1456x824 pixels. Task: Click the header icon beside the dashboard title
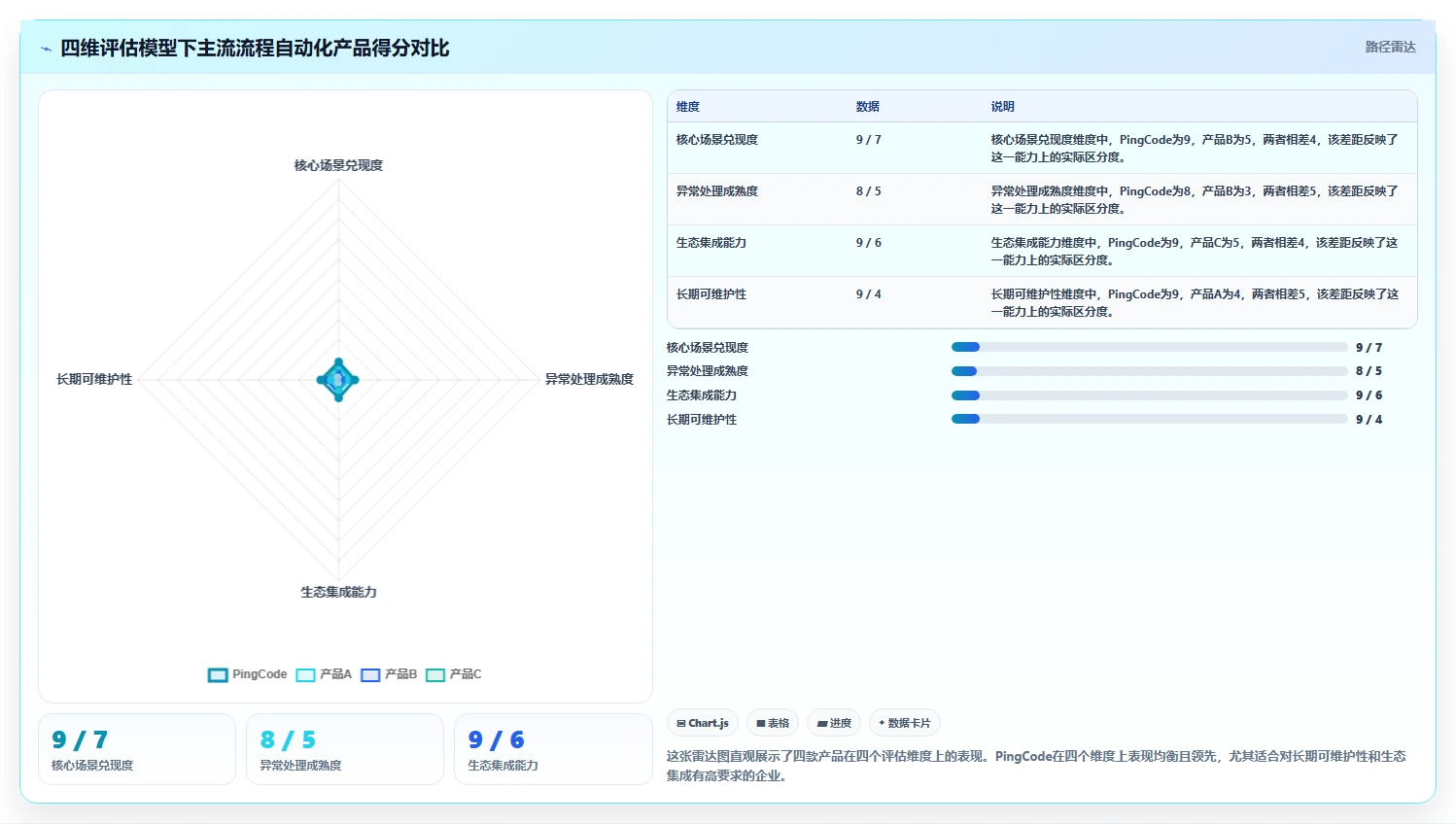click(x=46, y=49)
